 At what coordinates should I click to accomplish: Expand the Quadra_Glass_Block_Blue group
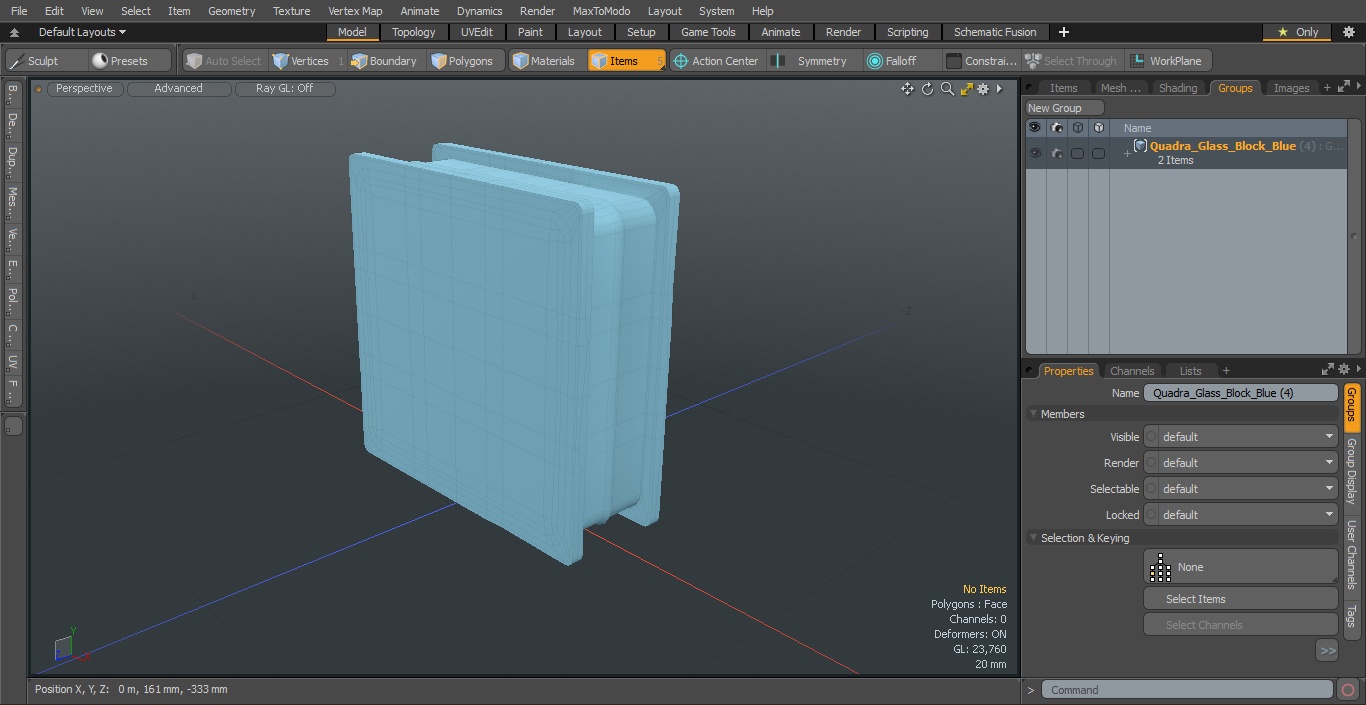pyautogui.click(x=1127, y=154)
